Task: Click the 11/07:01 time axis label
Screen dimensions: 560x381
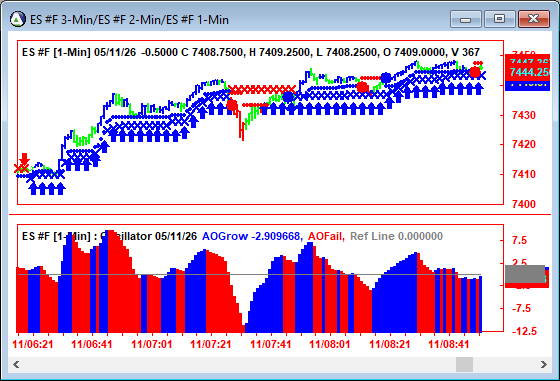Action: click(151, 344)
